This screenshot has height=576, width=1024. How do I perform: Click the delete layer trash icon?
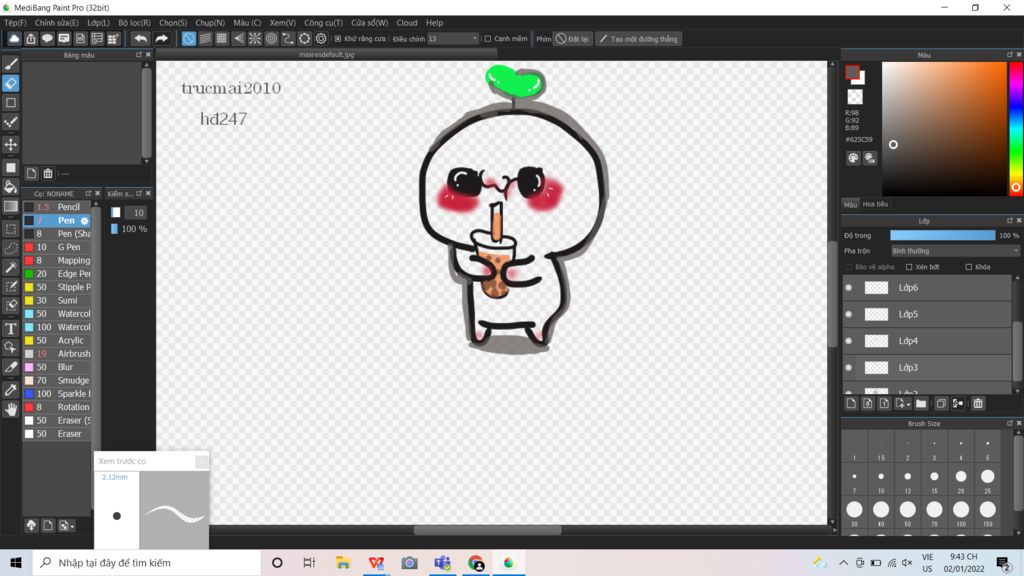click(x=978, y=404)
